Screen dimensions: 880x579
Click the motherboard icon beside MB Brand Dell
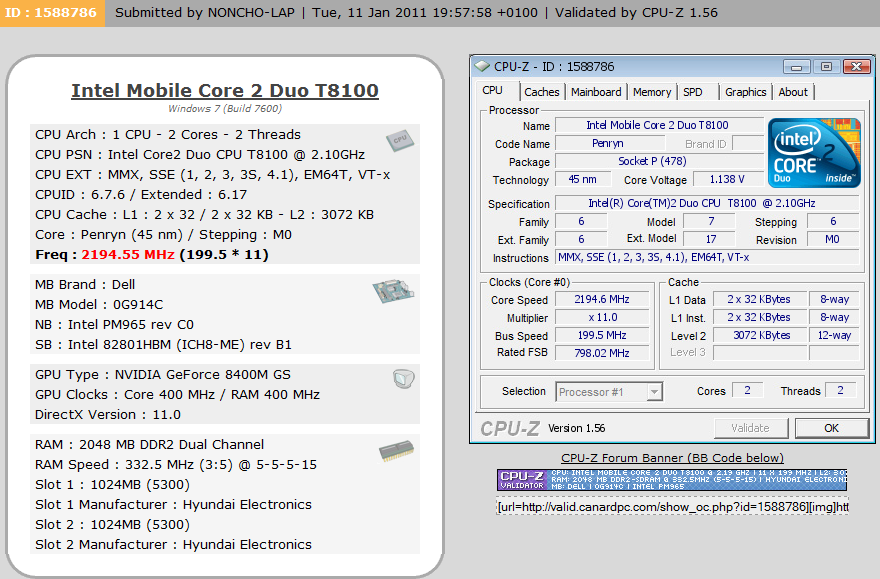coord(393,291)
